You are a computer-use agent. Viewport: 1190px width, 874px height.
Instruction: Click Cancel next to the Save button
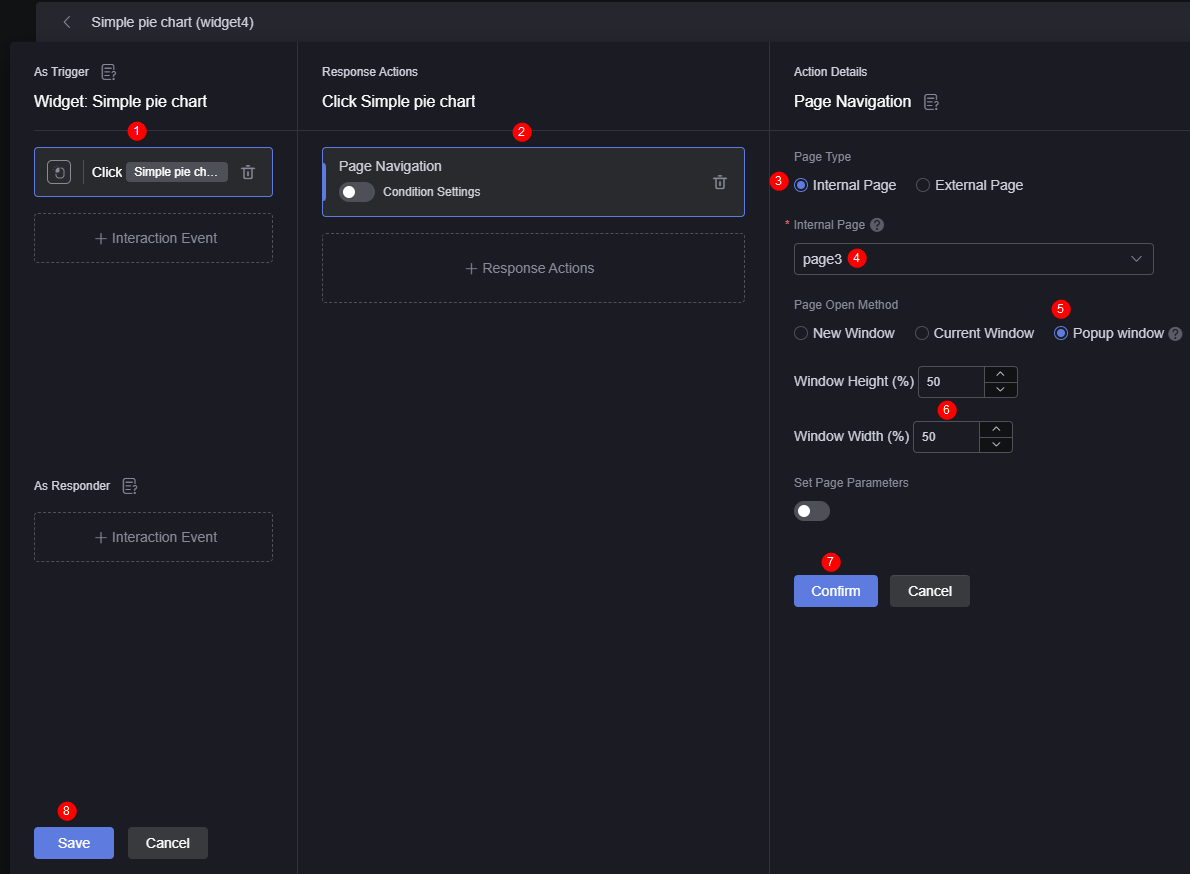168,843
